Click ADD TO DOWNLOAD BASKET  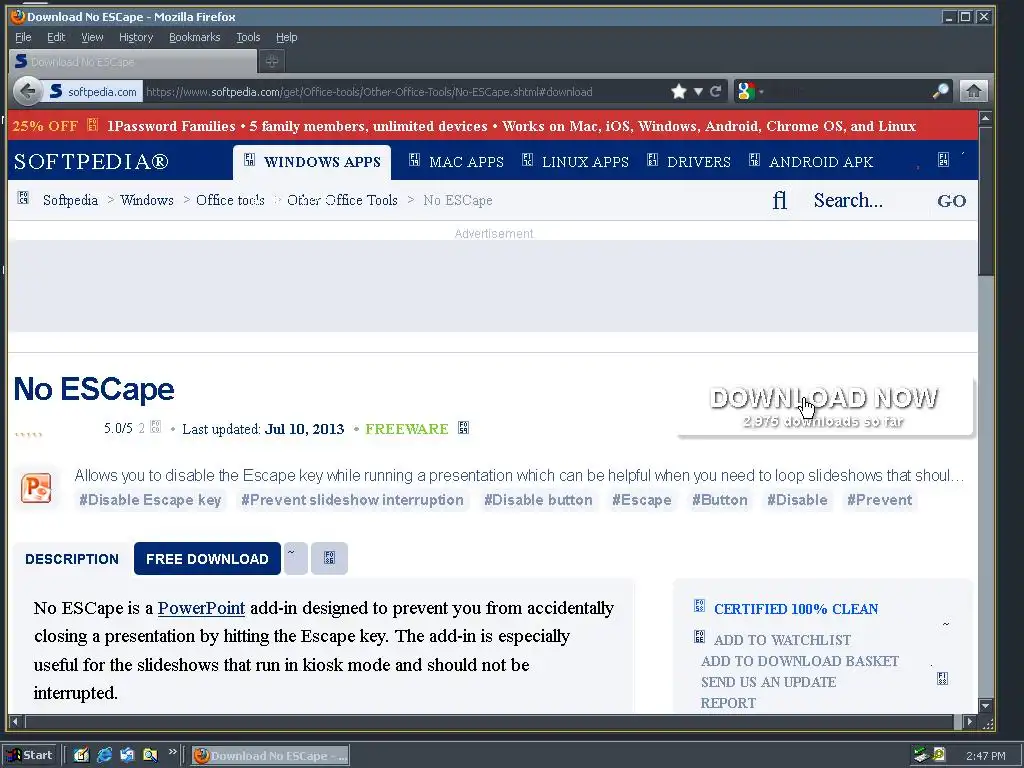pyautogui.click(x=800, y=661)
